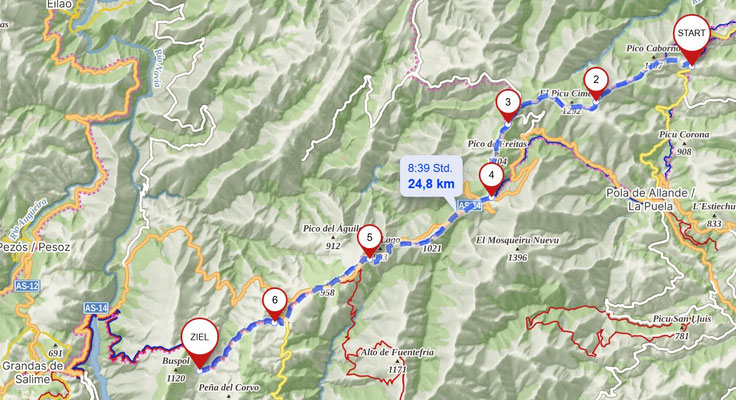Click the AS-12 road shield
The height and width of the screenshot is (400, 736).
[x=27, y=286]
